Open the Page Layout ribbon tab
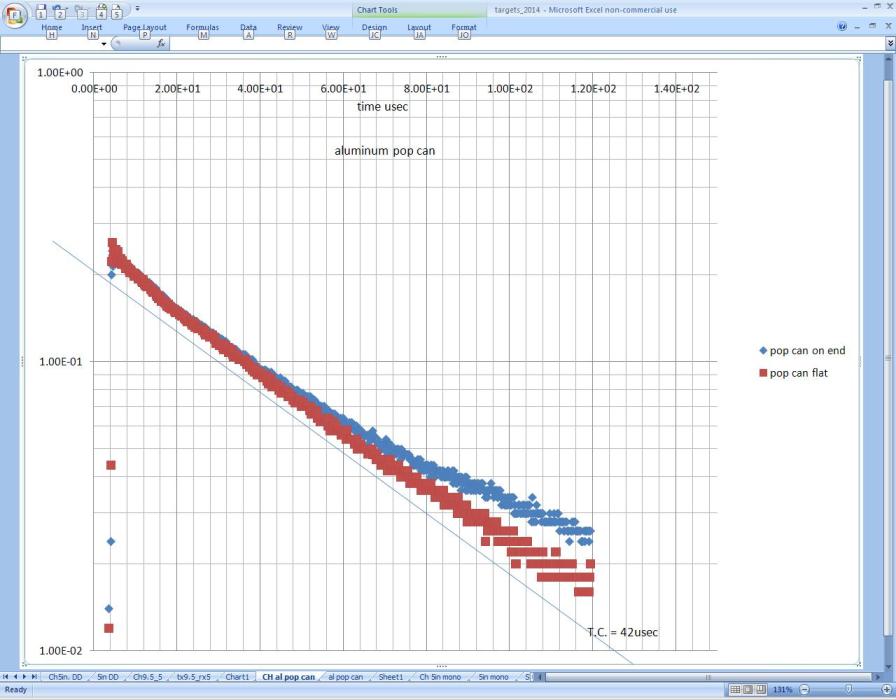Screen dimensions: 896x700 pos(145,27)
